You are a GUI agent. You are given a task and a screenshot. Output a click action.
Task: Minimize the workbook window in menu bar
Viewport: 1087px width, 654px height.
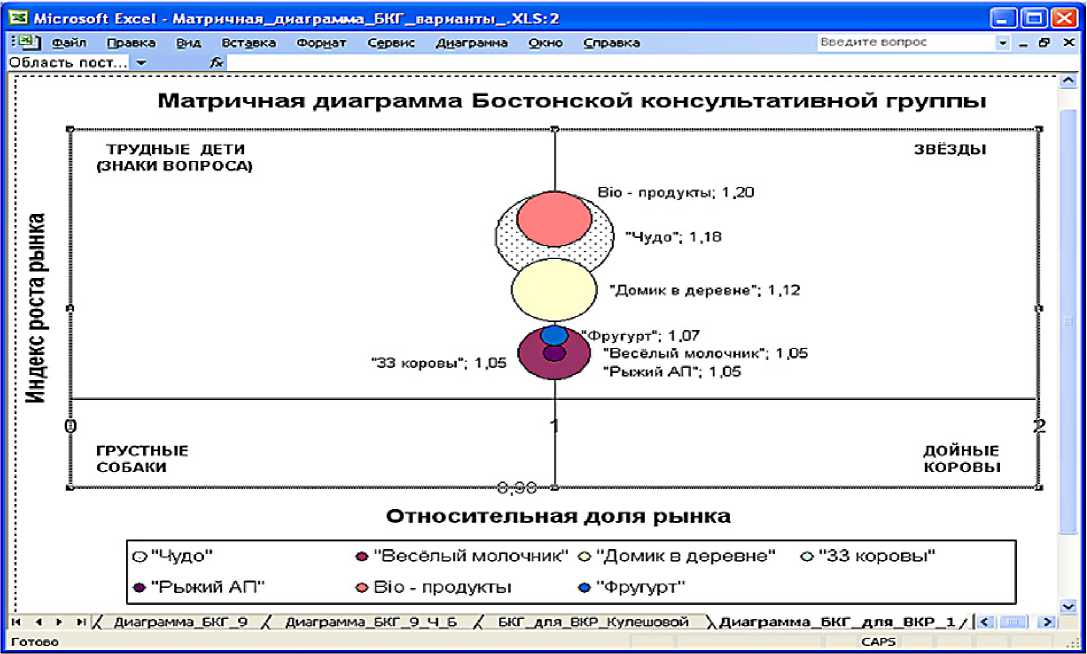click(x=1023, y=43)
